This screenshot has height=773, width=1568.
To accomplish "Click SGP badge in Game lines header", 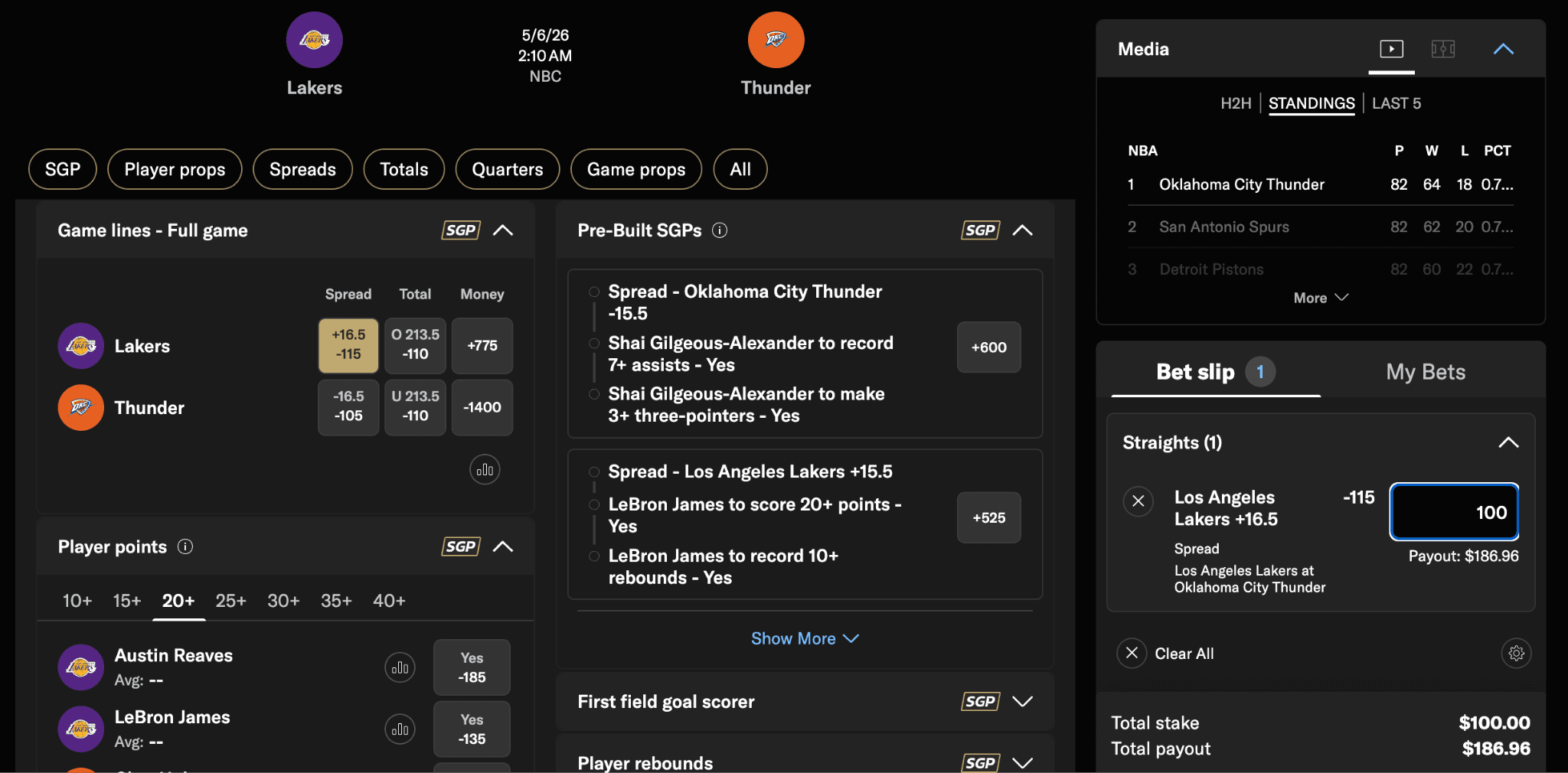I will (x=461, y=230).
